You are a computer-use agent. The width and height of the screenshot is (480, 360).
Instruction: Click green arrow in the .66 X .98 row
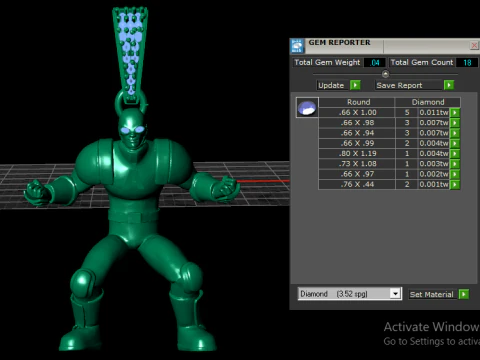455,123
